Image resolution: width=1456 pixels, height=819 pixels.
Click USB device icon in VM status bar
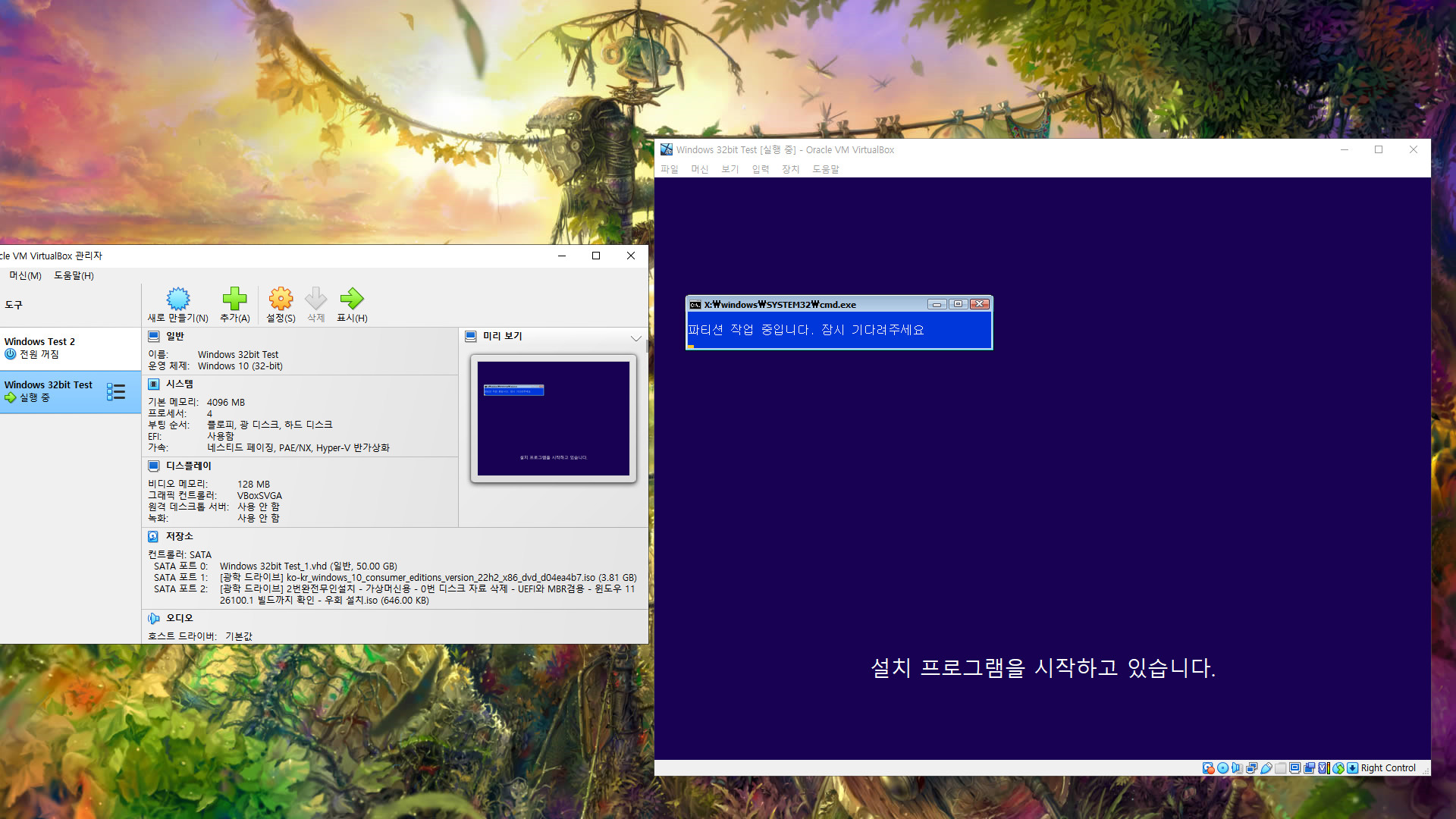pyautogui.click(x=1266, y=768)
